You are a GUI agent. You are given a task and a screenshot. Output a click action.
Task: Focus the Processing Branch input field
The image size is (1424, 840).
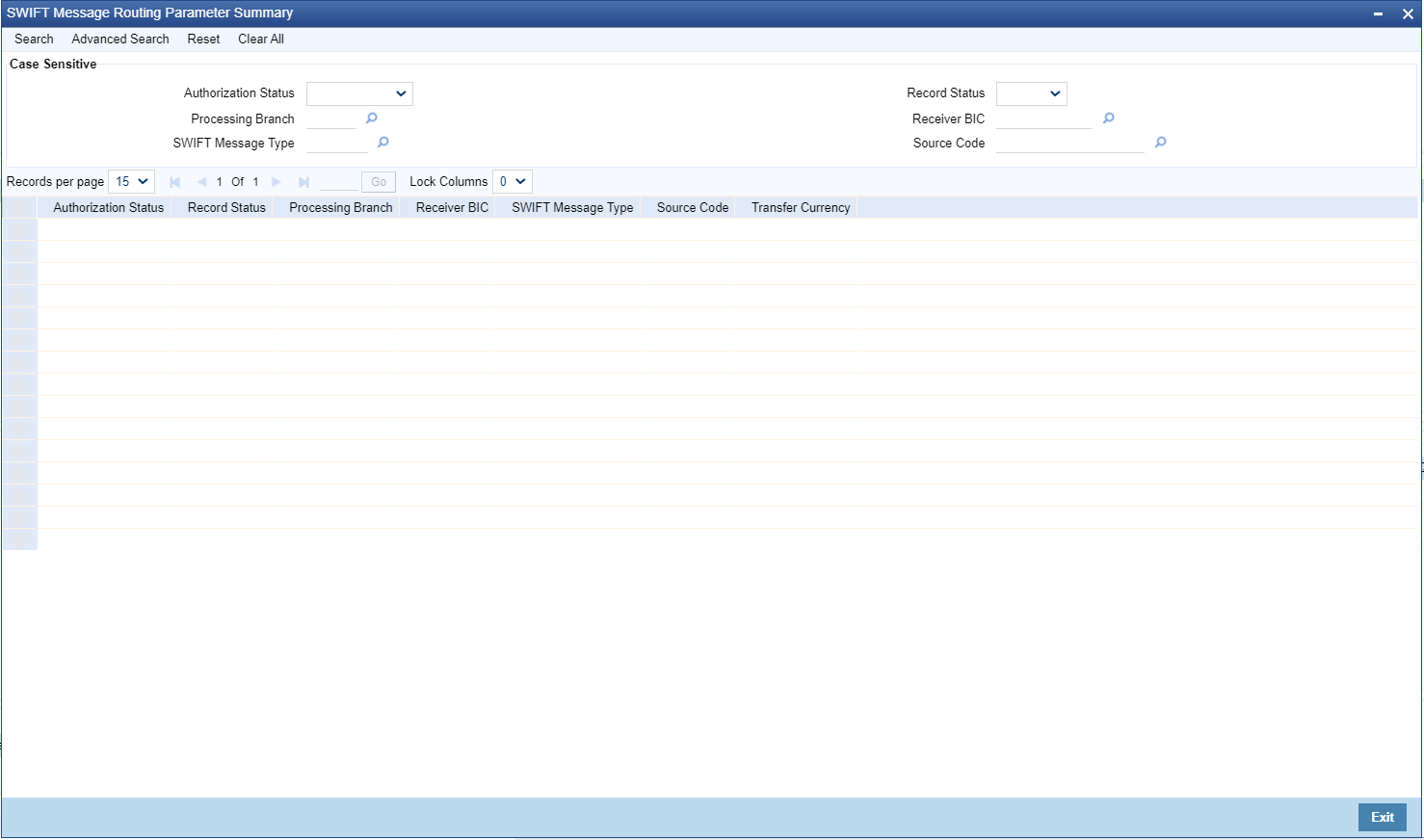click(331, 118)
